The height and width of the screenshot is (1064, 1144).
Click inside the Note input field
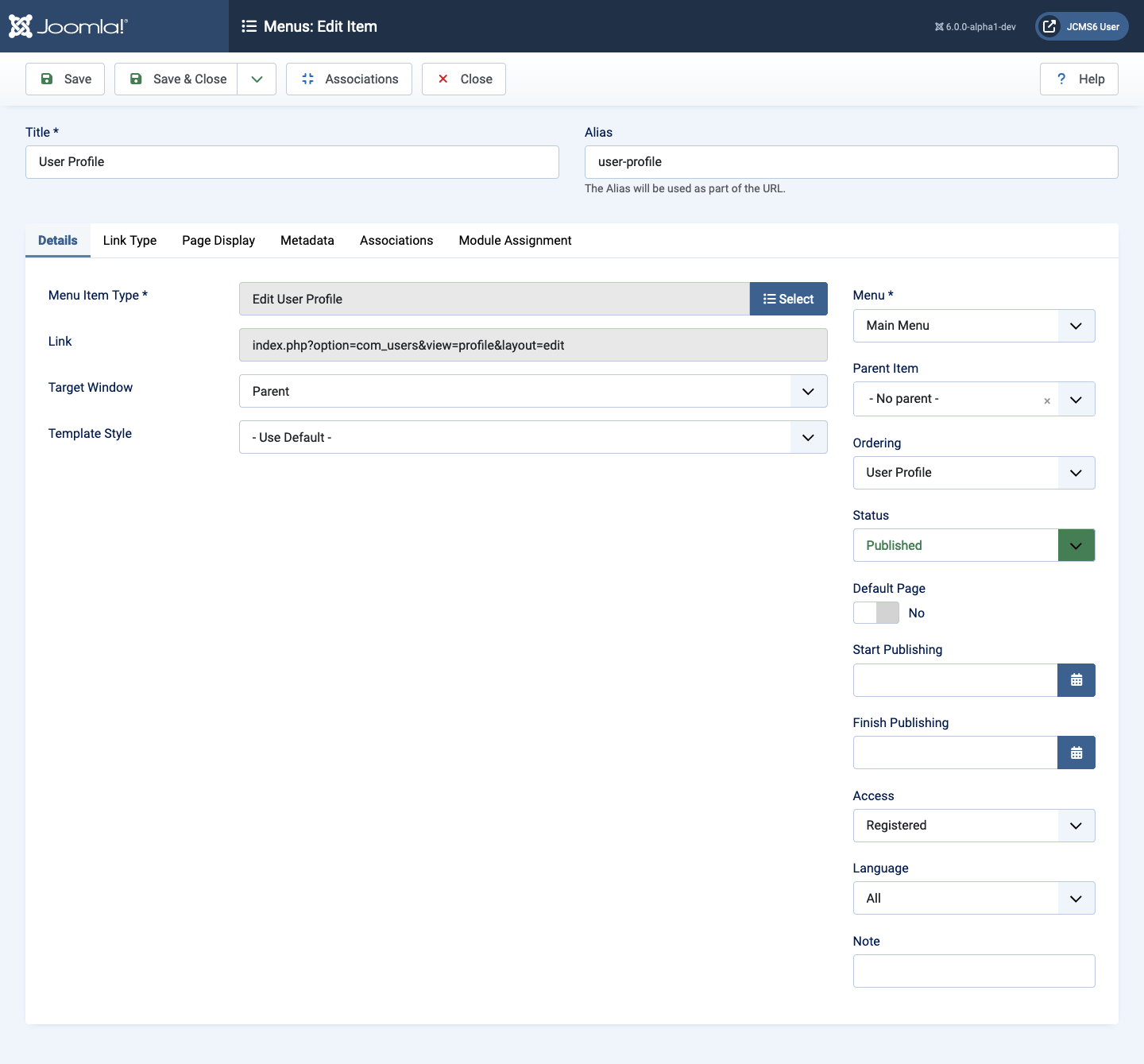973,970
